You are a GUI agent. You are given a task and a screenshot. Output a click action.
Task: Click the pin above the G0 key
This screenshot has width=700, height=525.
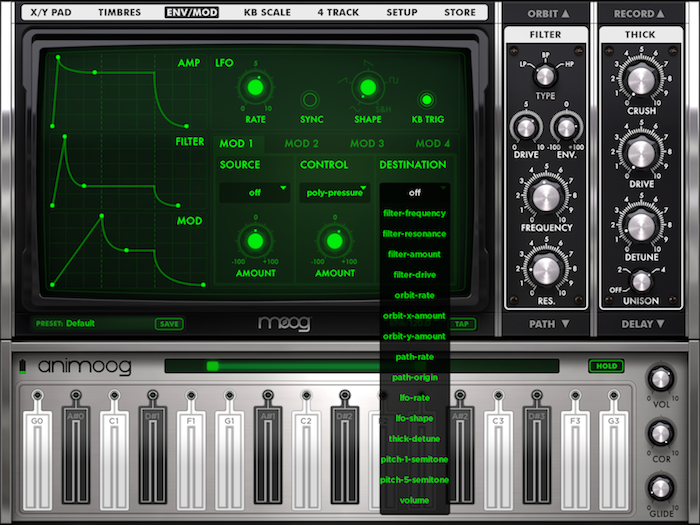click(x=38, y=396)
